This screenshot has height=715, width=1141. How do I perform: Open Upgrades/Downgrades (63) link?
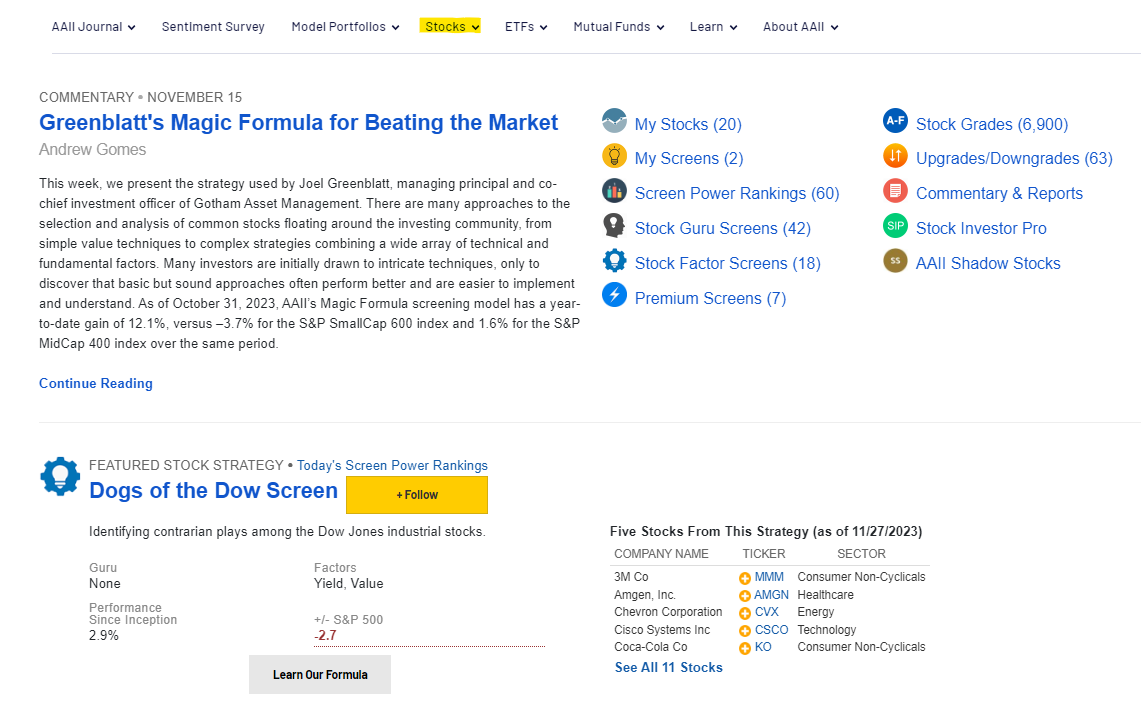(1014, 159)
